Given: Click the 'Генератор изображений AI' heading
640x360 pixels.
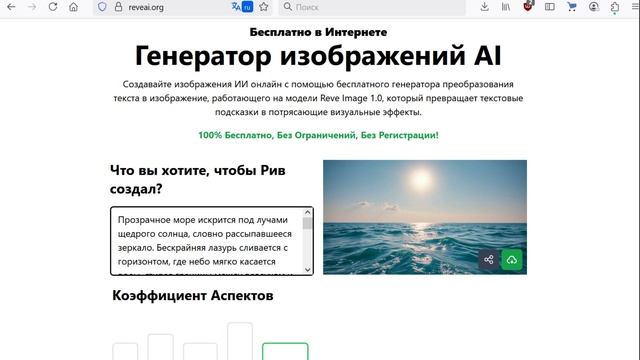Looking at the screenshot, I should click(318, 56).
